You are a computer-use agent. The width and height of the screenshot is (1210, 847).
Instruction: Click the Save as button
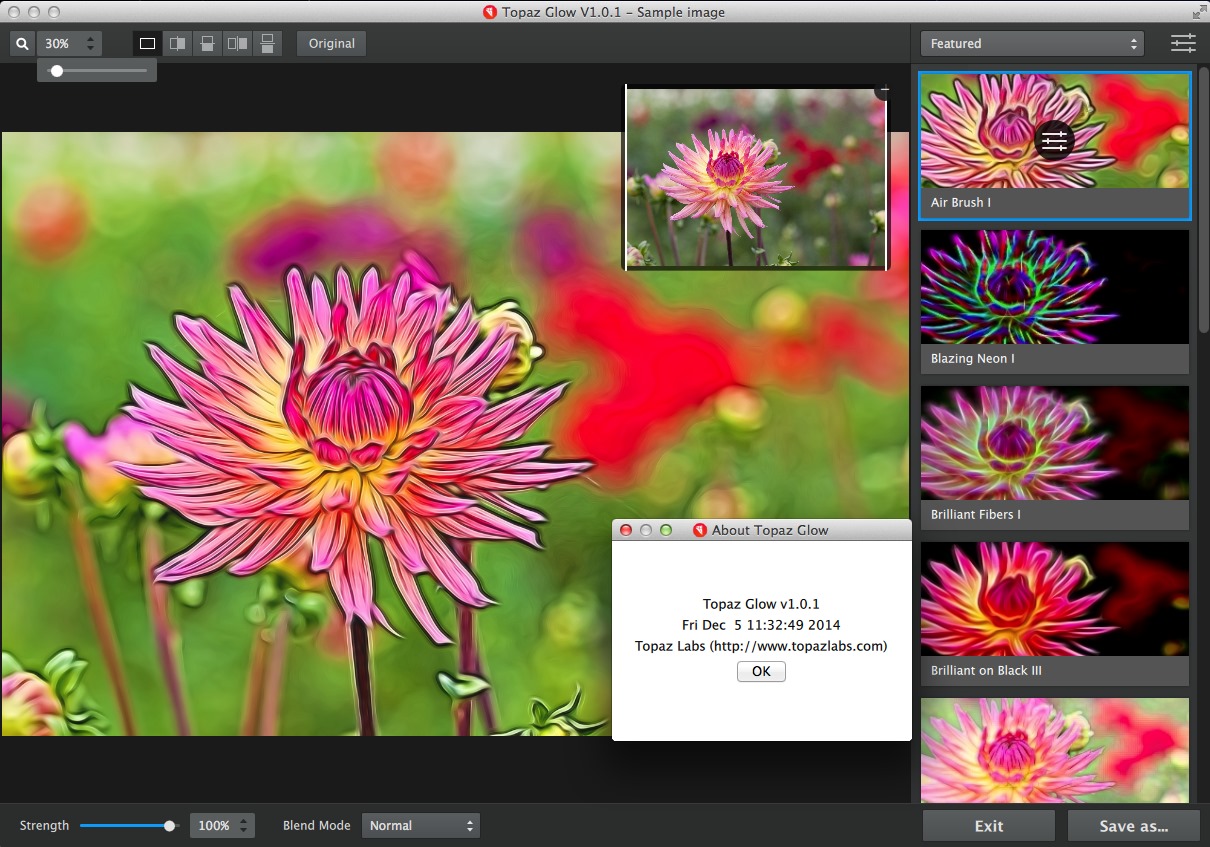tap(1134, 825)
